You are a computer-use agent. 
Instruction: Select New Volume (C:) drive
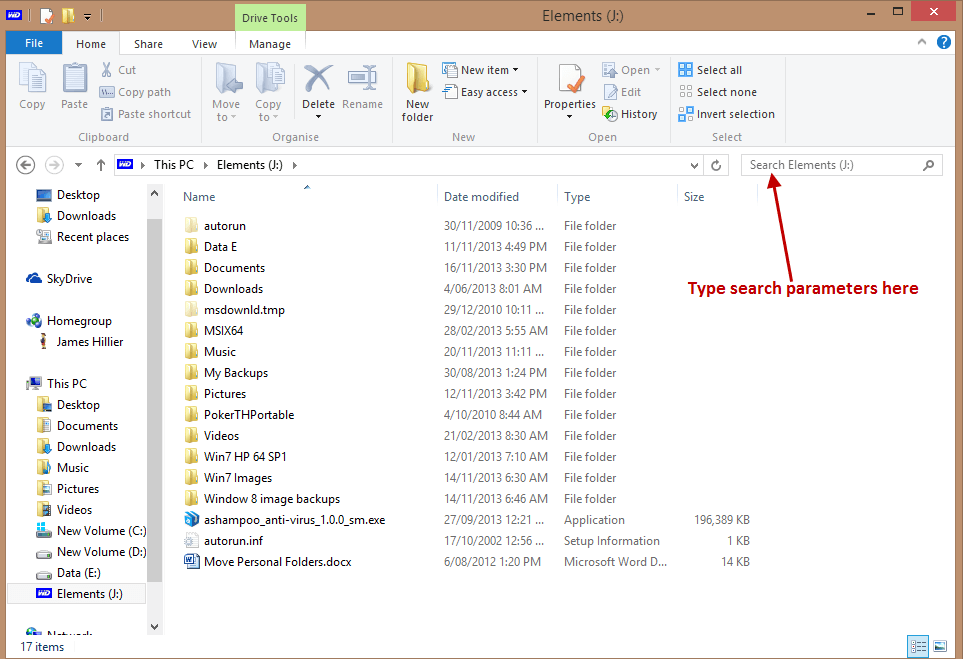(x=91, y=531)
